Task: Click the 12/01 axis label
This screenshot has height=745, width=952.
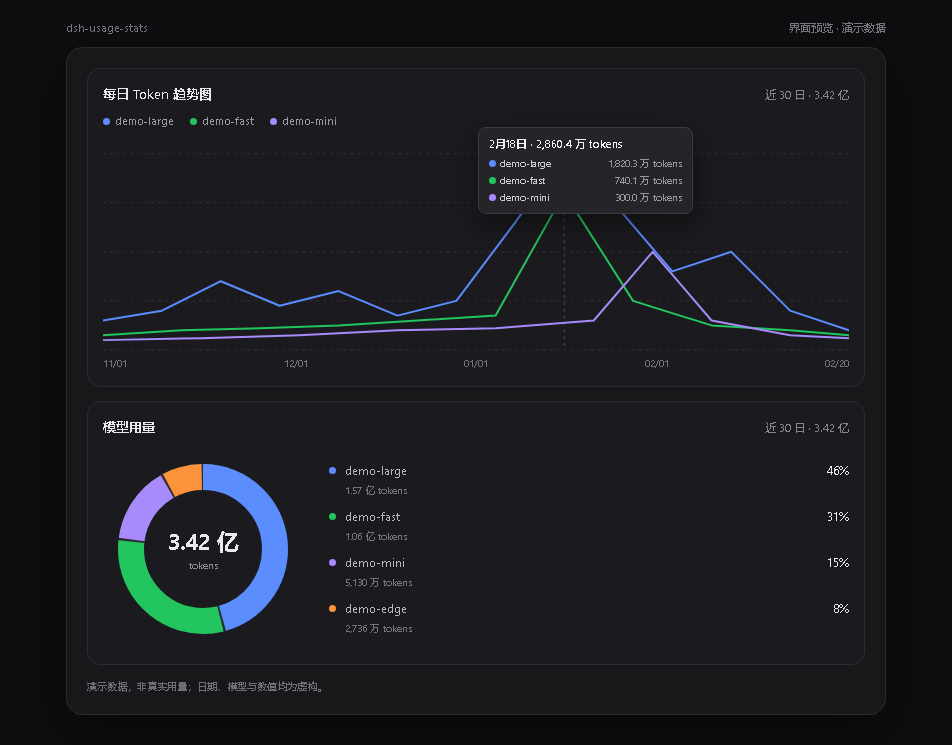Action: pos(296,364)
